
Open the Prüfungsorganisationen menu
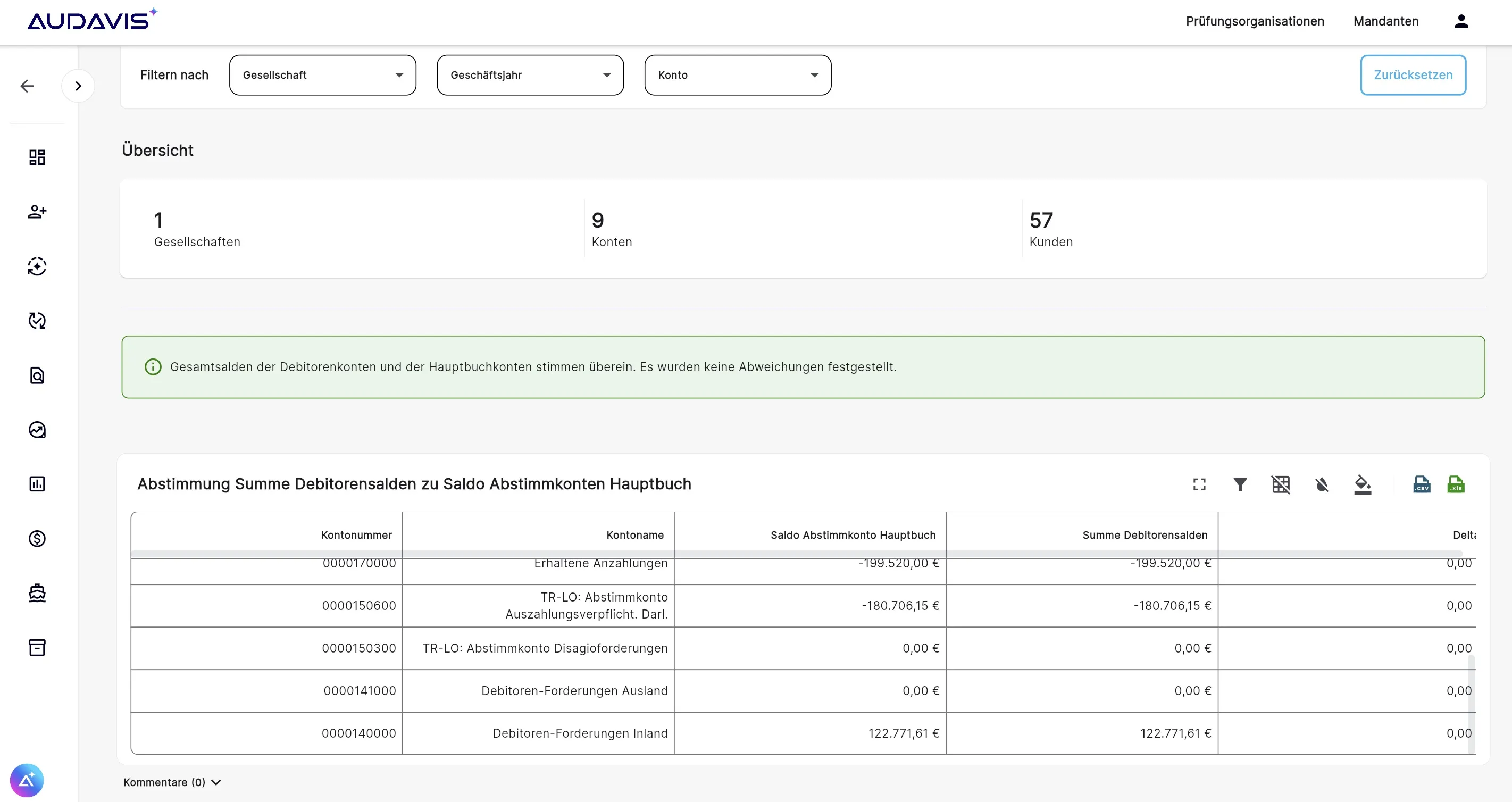[1255, 21]
